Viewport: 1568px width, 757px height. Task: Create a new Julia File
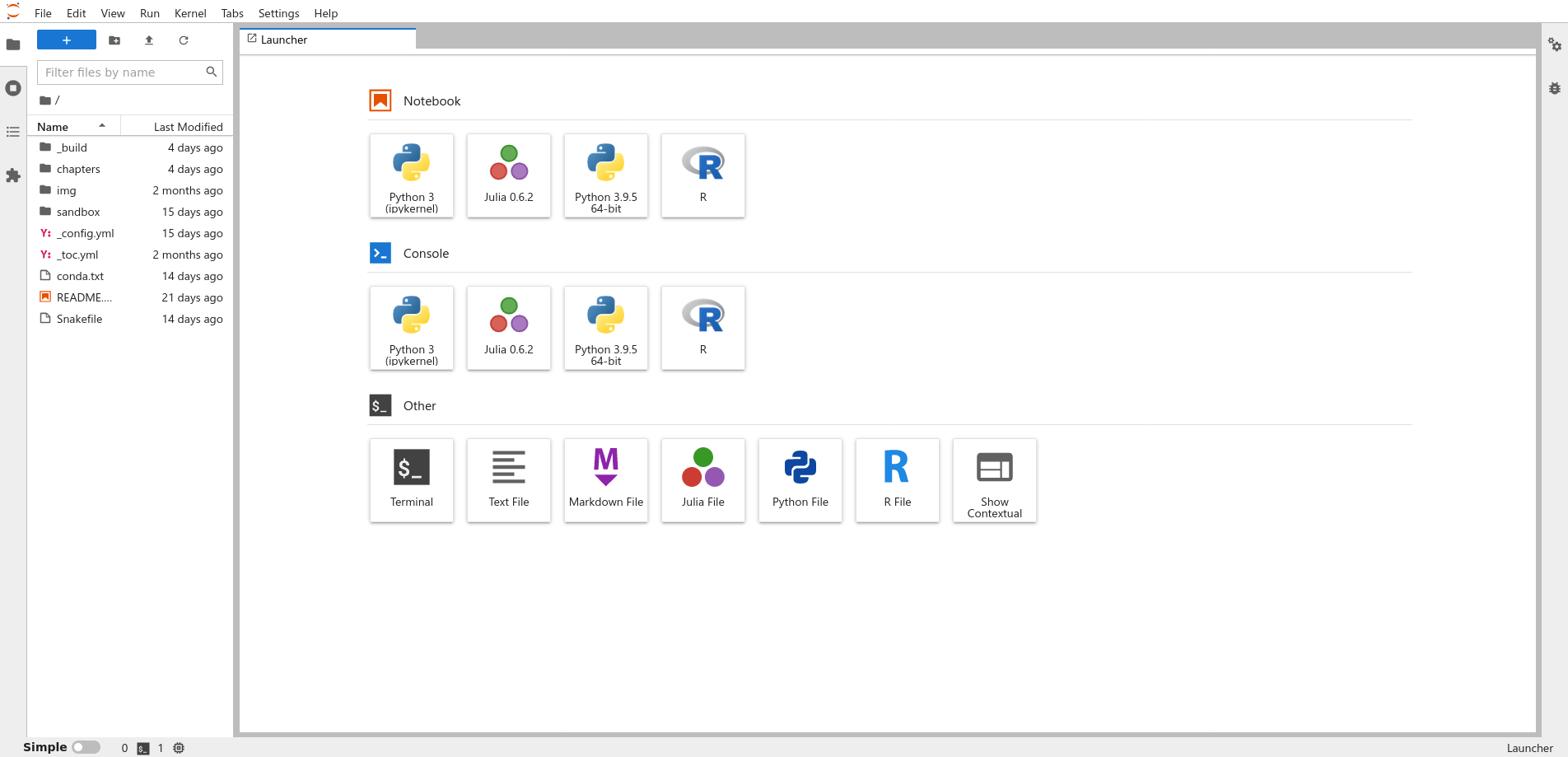703,480
